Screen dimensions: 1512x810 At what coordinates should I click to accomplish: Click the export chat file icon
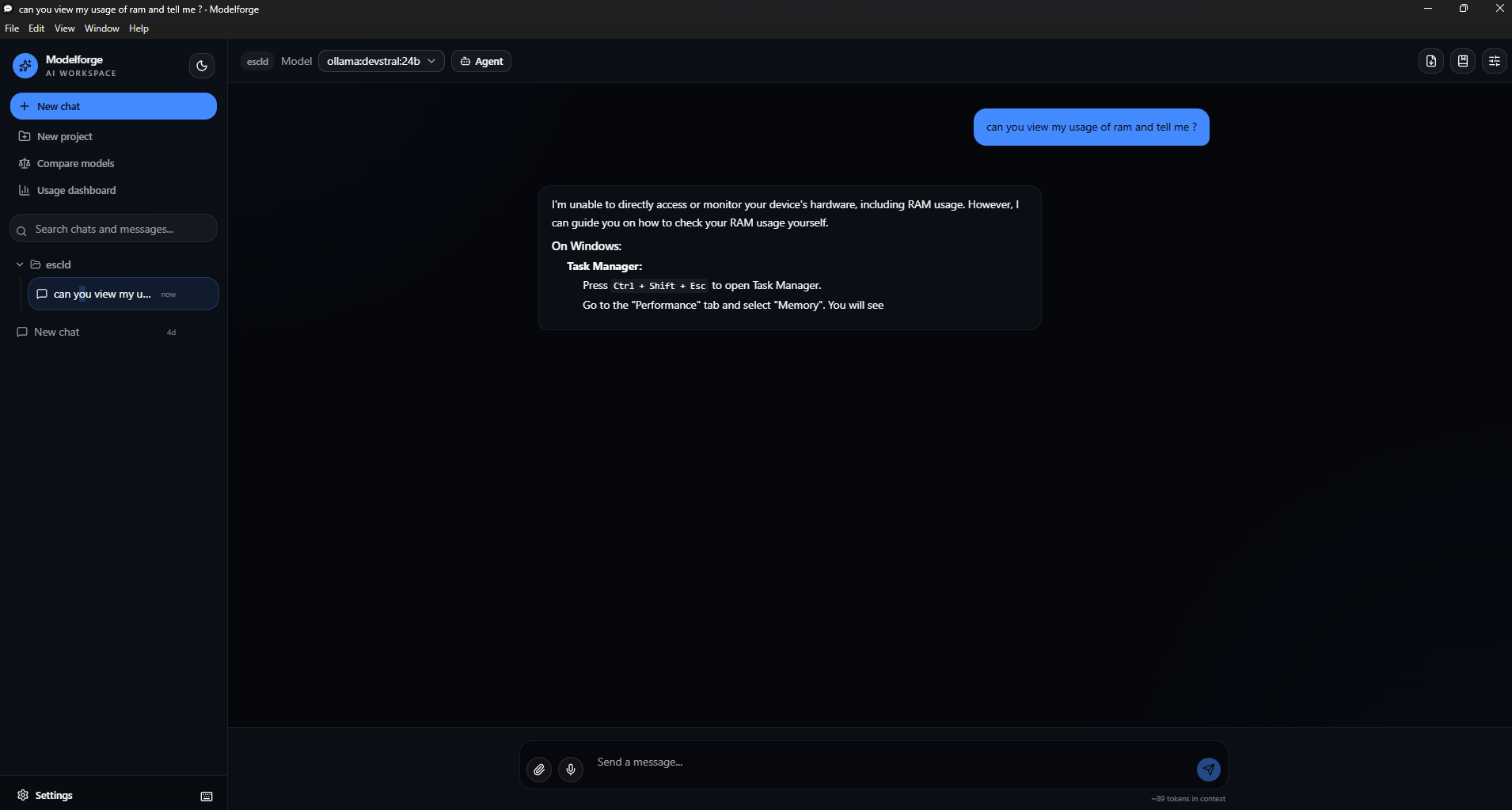[1431, 61]
